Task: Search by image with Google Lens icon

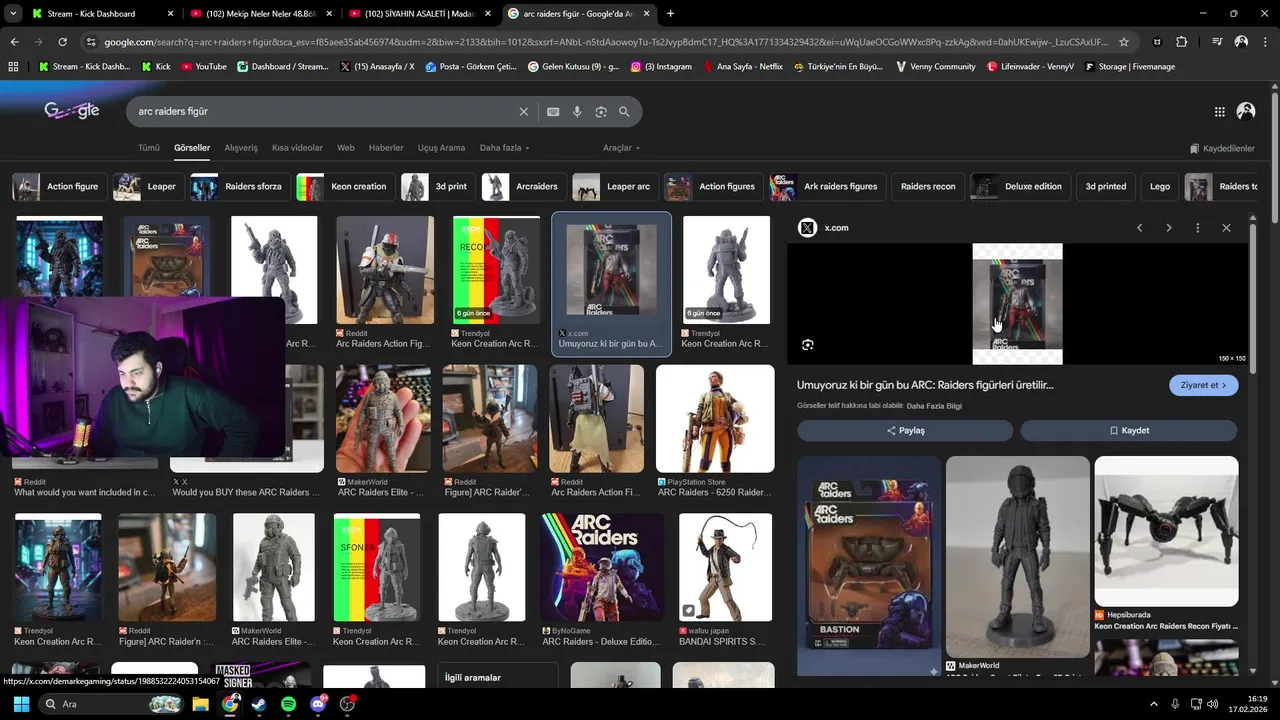Action: coord(601,112)
